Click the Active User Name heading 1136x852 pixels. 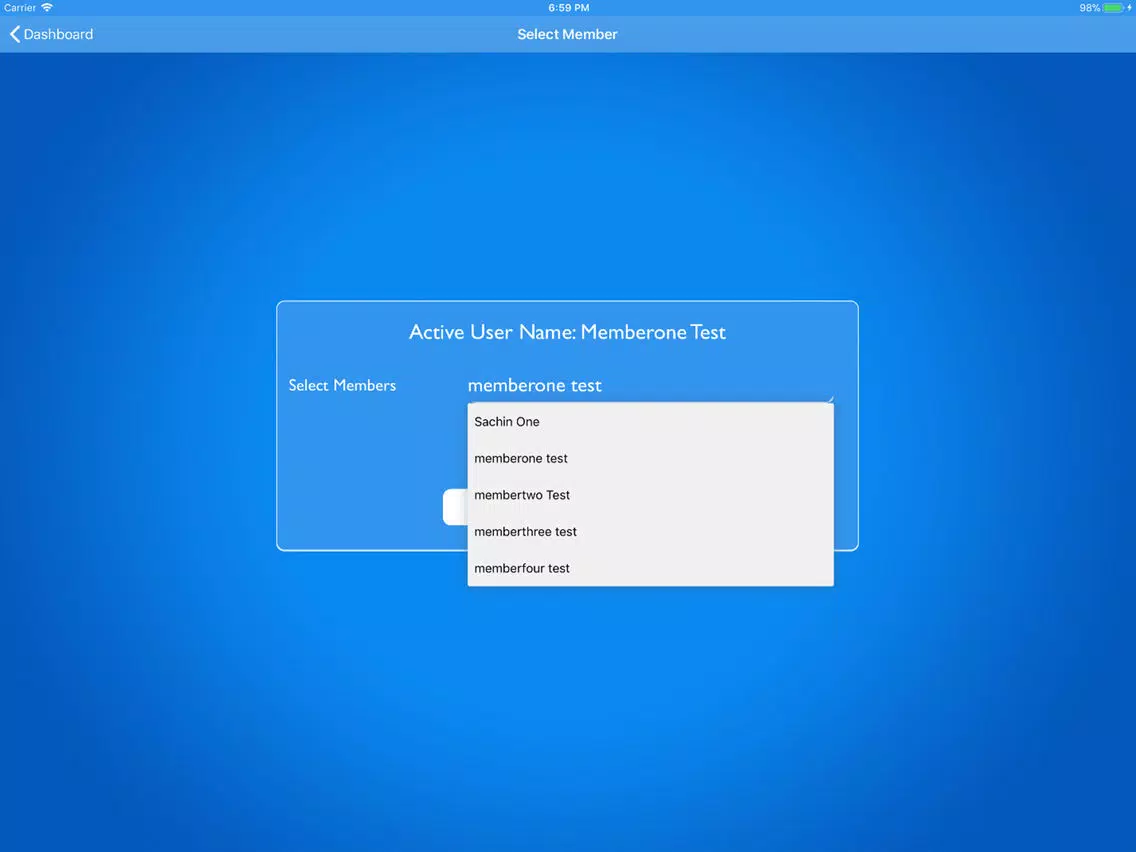tap(567, 332)
